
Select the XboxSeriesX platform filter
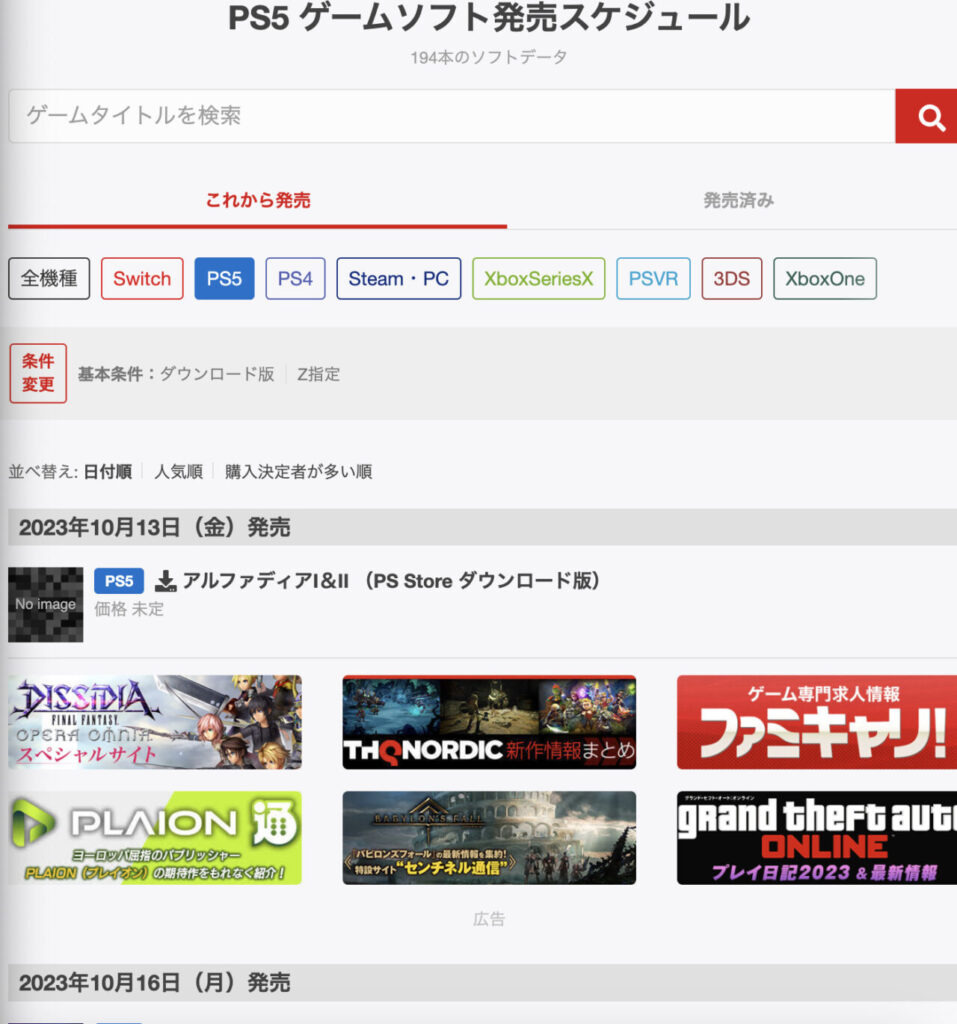(538, 279)
